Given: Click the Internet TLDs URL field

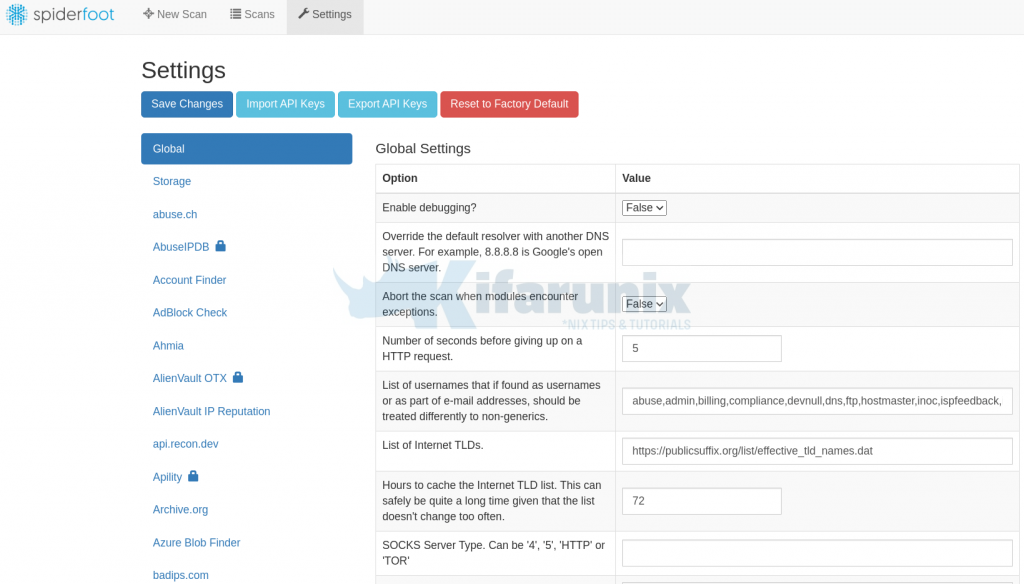Looking at the screenshot, I should pyautogui.click(x=817, y=451).
